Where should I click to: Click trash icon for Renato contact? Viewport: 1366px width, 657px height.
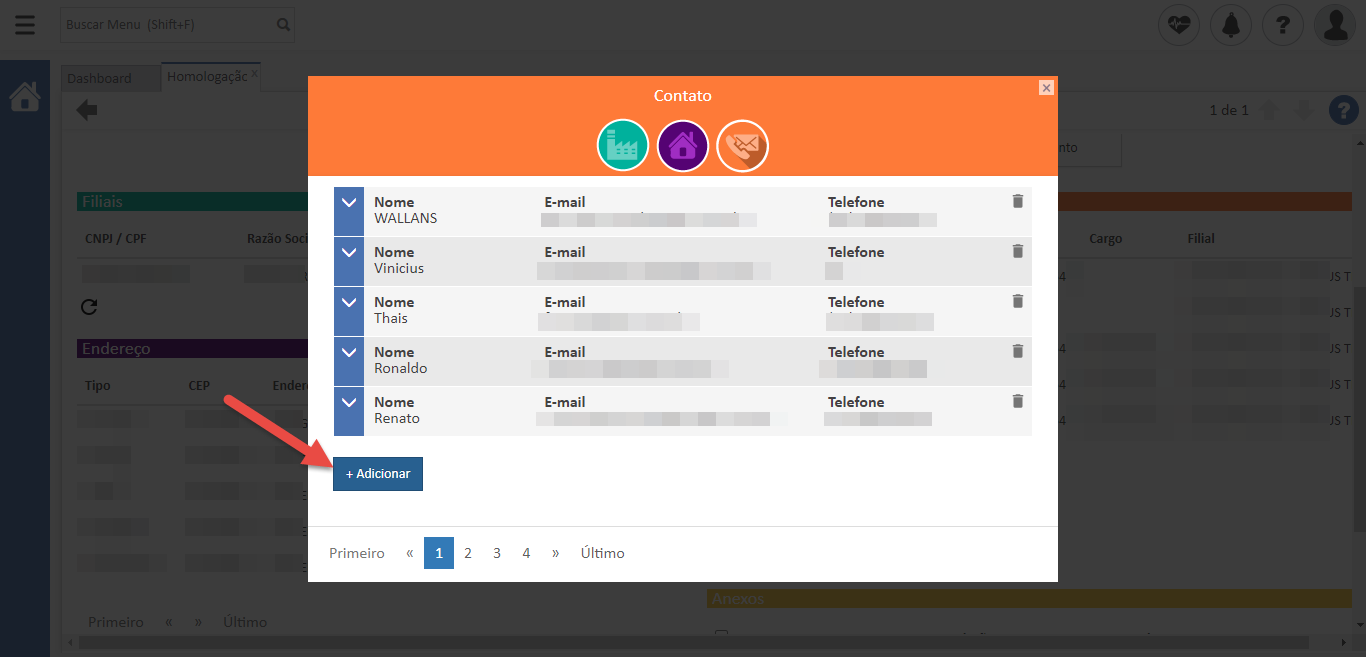click(x=1018, y=401)
